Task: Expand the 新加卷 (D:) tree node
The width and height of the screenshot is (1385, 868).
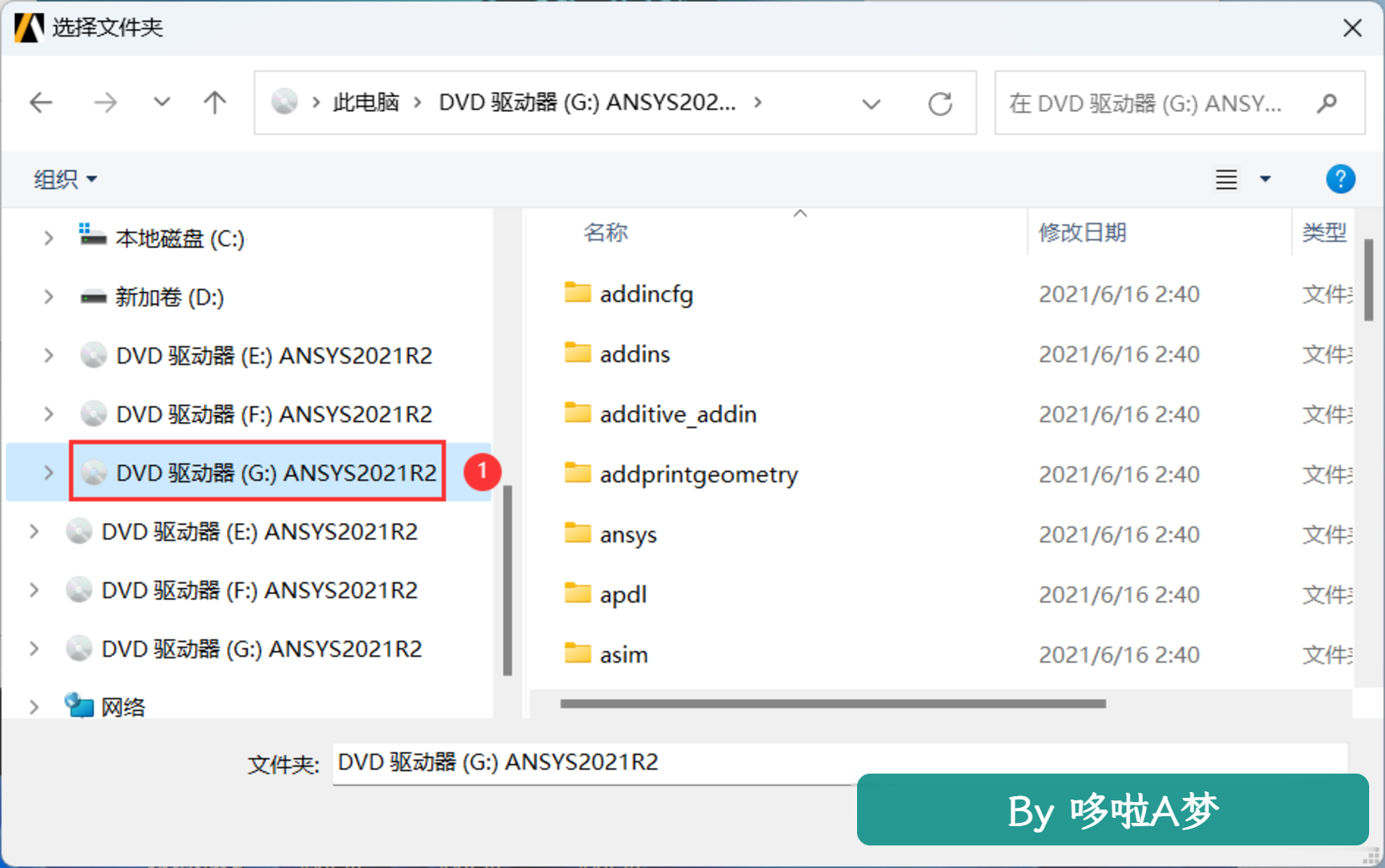Action: [x=48, y=297]
